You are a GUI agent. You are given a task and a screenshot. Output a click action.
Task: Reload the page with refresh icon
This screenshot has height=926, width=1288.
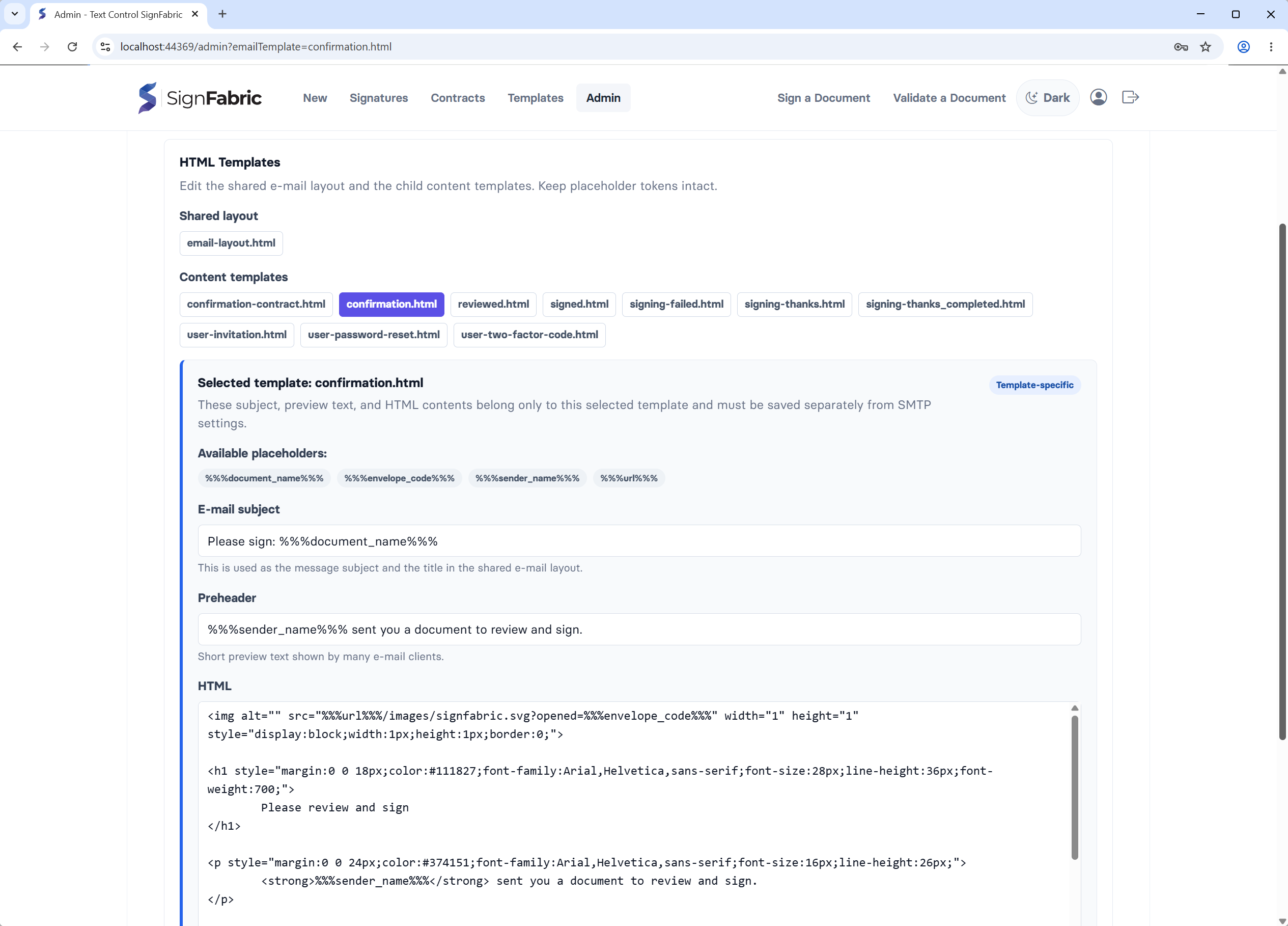click(72, 46)
